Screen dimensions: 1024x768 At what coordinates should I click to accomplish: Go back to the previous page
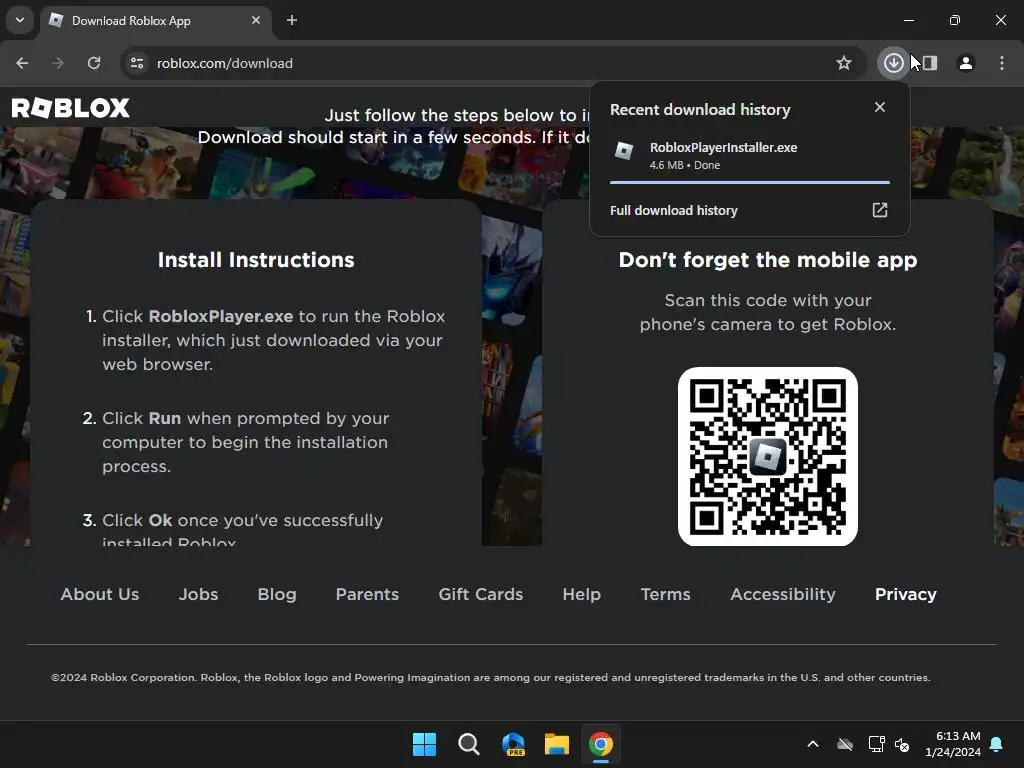coord(22,63)
